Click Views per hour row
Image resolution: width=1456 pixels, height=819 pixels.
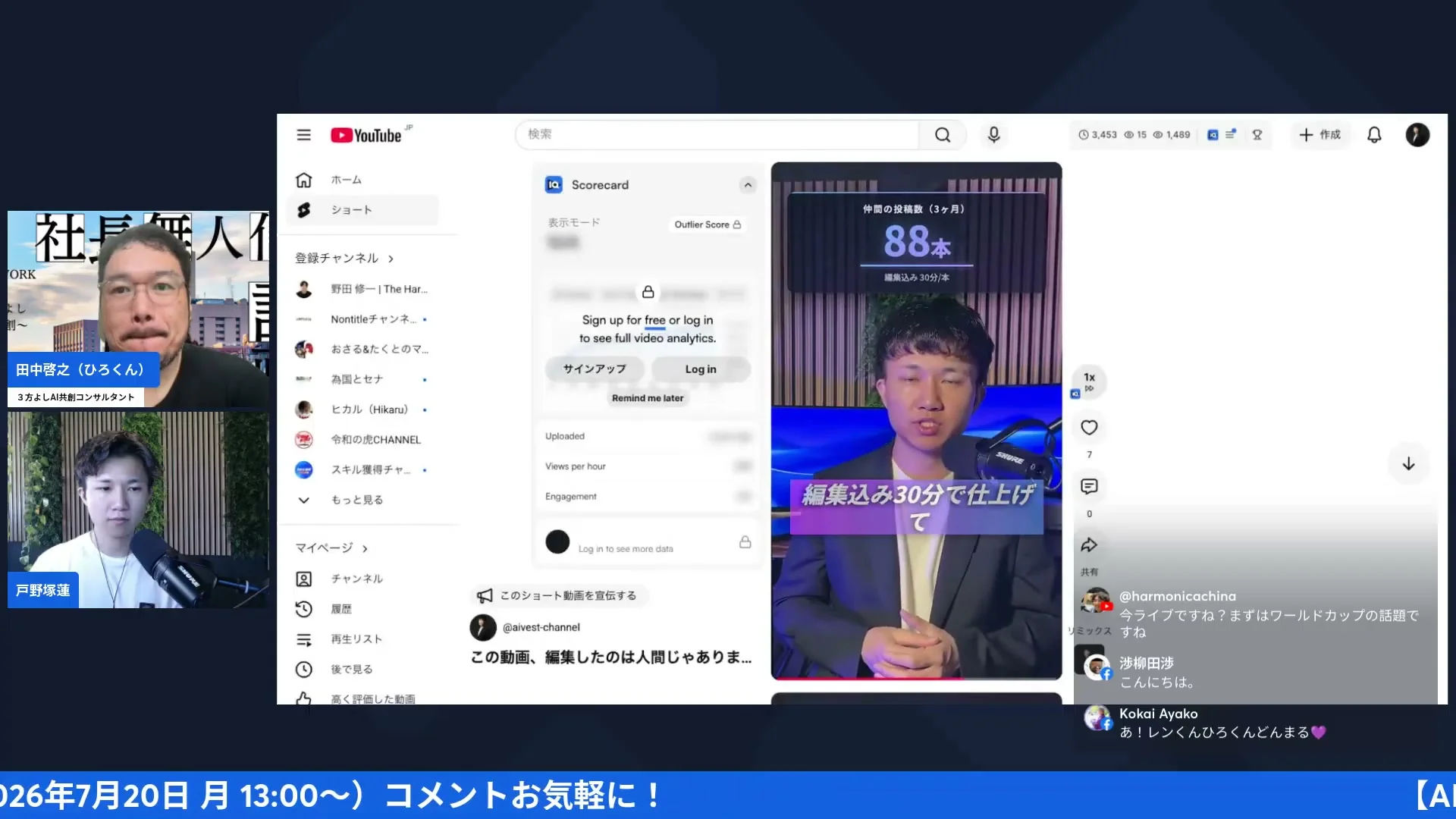click(648, 467)
